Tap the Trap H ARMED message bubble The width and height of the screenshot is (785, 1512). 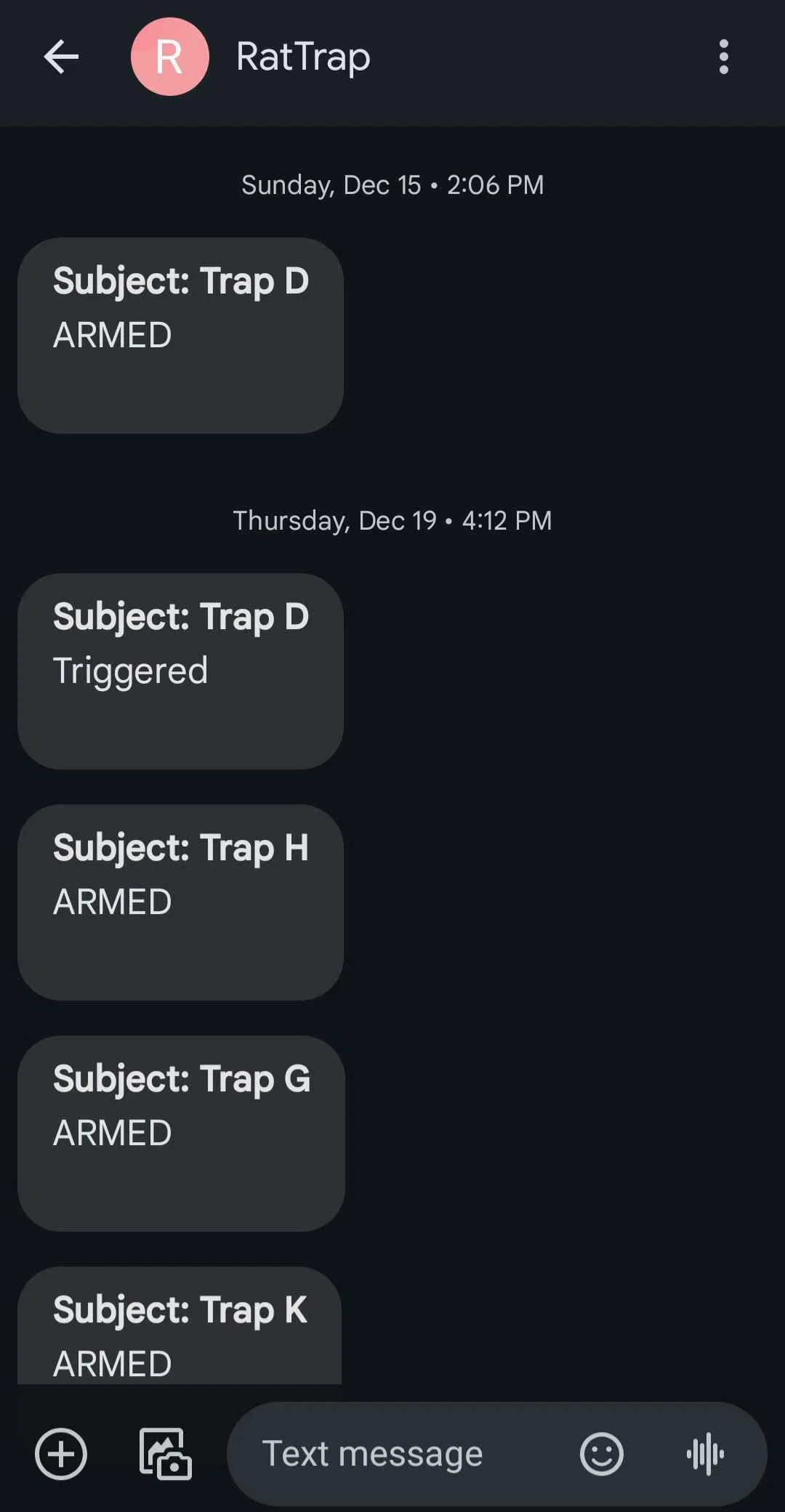pos(180,902)
